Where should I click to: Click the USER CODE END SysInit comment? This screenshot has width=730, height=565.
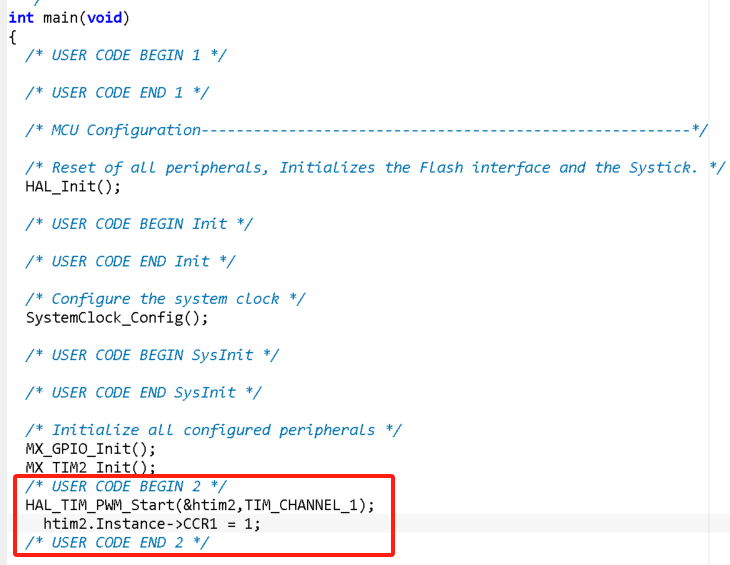143,392
